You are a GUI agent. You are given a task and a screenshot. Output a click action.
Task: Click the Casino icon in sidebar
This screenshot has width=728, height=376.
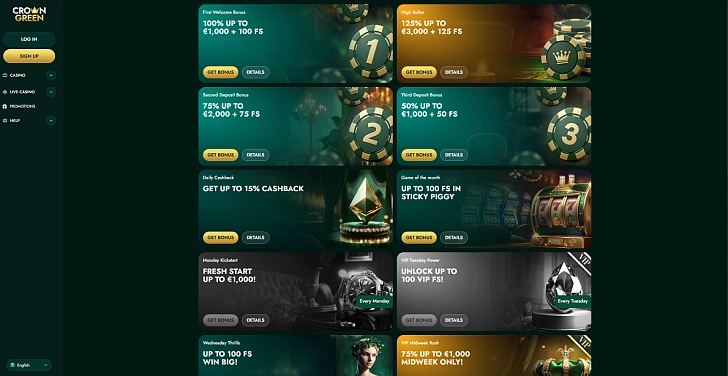5,75
